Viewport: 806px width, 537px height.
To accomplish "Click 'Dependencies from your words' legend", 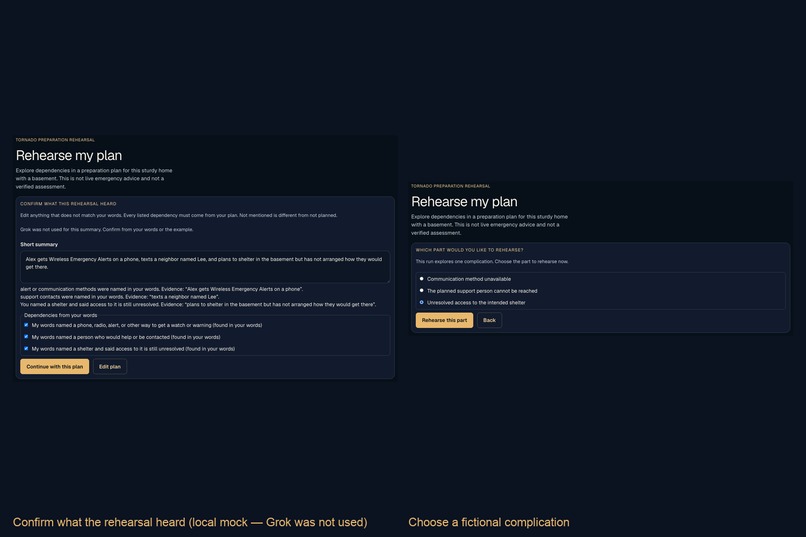I will (x=61, y=315).
